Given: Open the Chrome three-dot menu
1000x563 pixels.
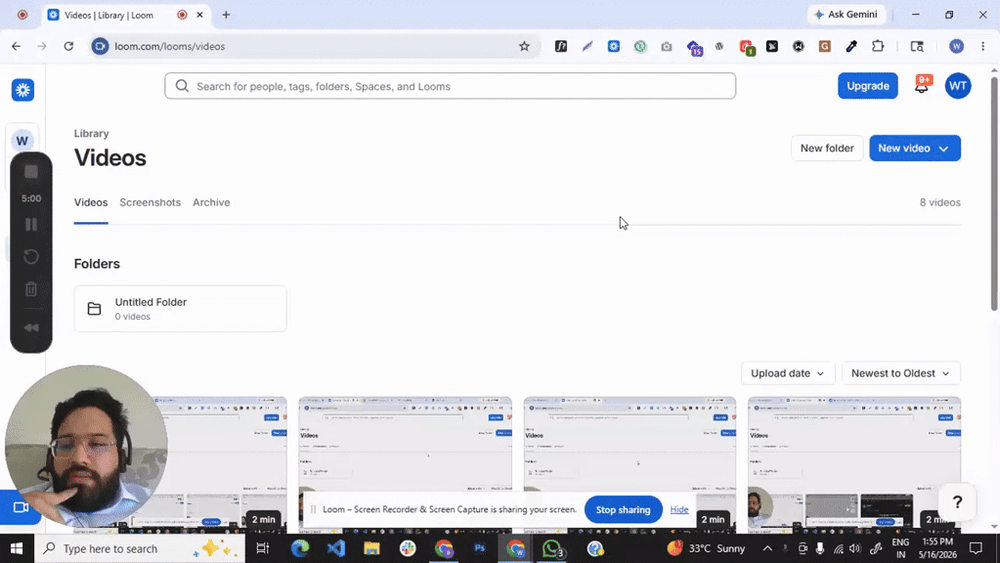Looking at the screenshot, I should pyautogui.click(x=983, y=46).
